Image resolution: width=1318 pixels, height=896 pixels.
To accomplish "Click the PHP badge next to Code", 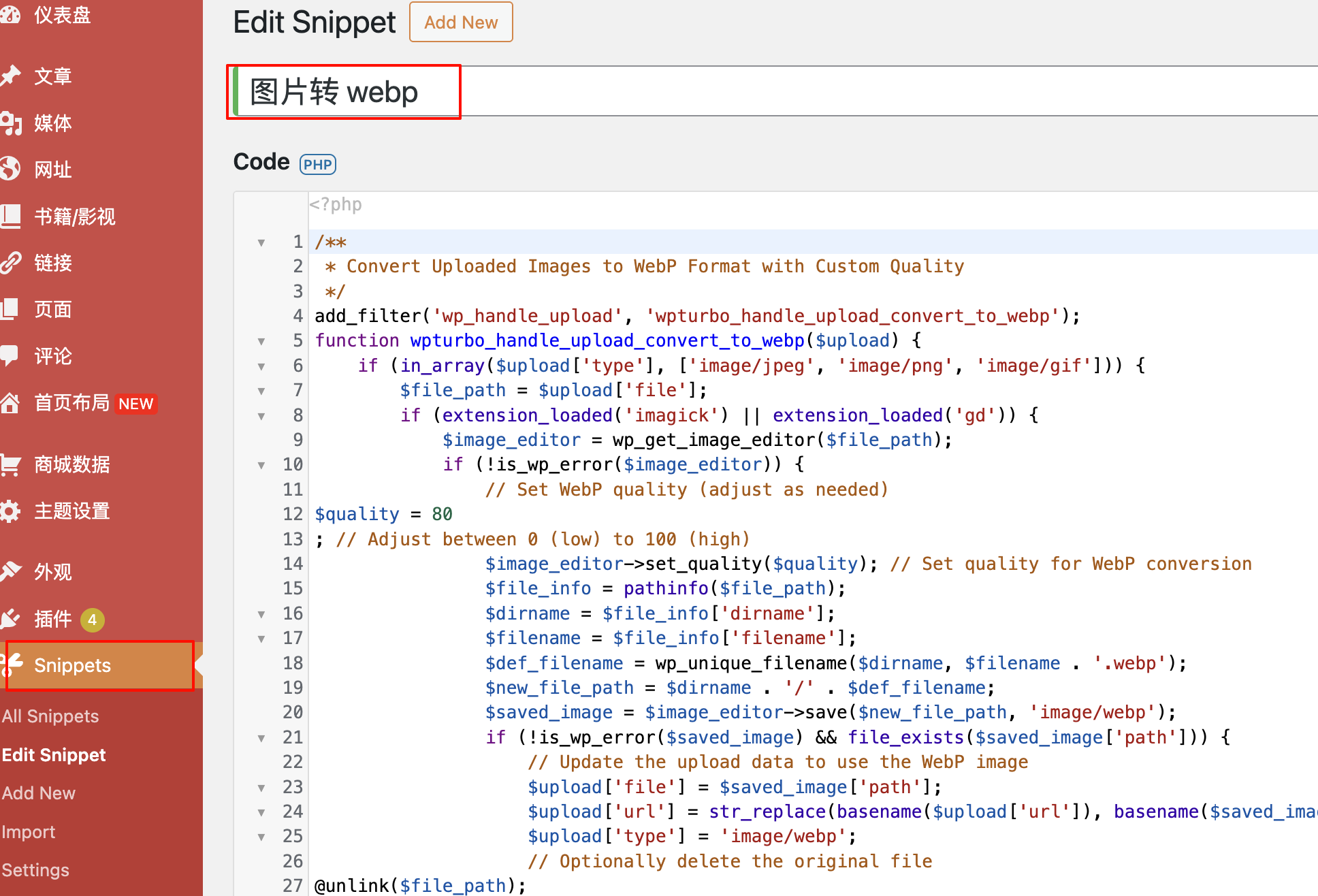I will click(x=318, y=164).
